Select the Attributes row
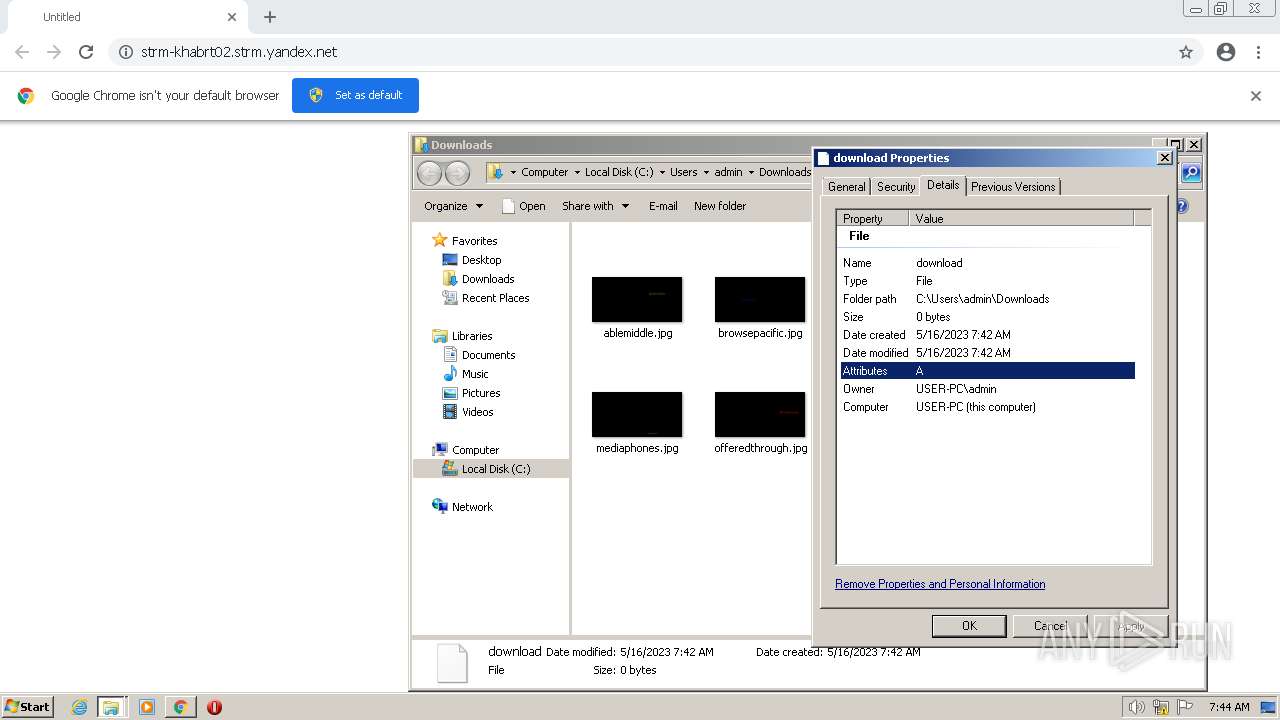Image resolution: width=1280 pixels, height=720 pixels. (x=988, y=371)
